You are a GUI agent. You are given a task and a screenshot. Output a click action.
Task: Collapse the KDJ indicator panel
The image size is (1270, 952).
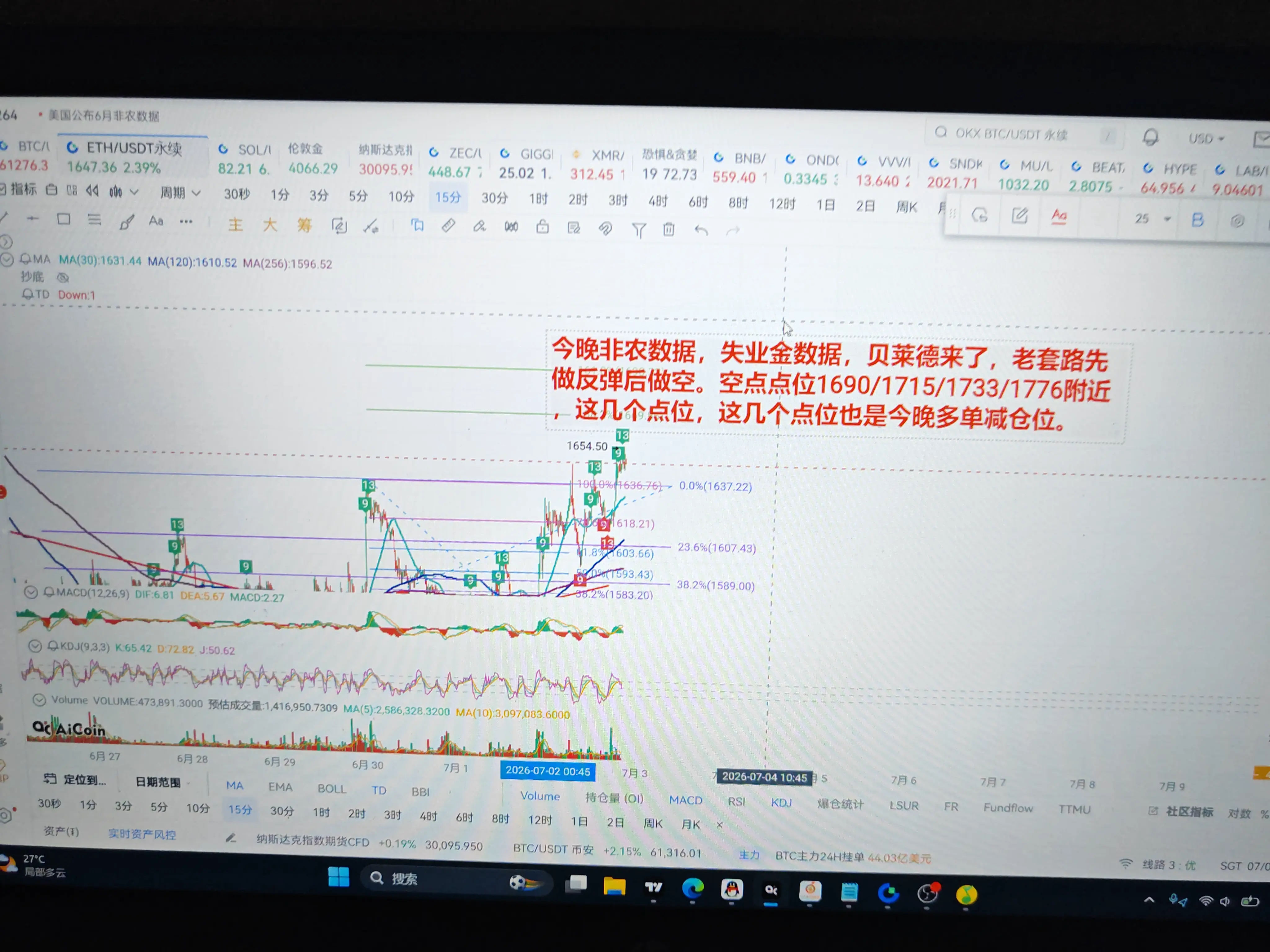click(35, 646)
